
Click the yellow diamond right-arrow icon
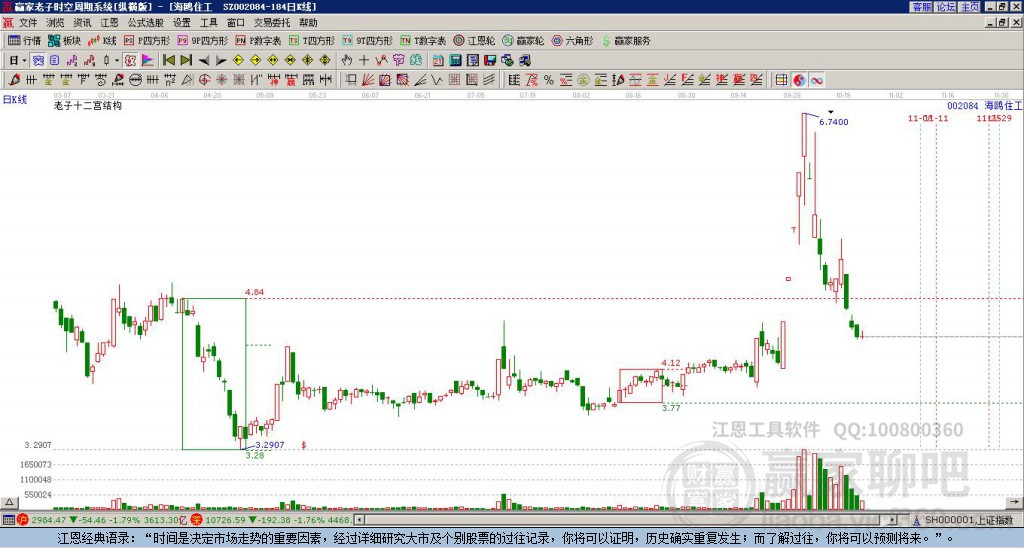pos(255,61)
